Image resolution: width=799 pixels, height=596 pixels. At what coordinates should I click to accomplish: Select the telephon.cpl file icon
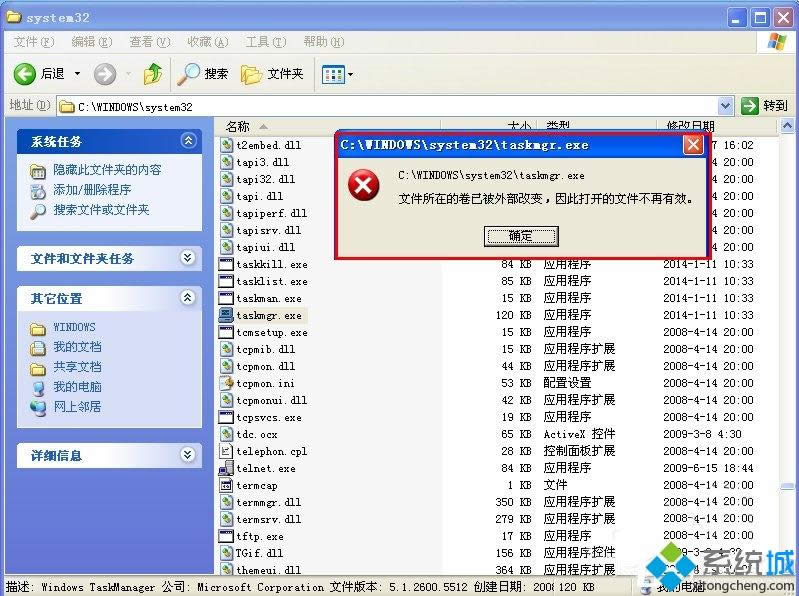tap(227, 451)
